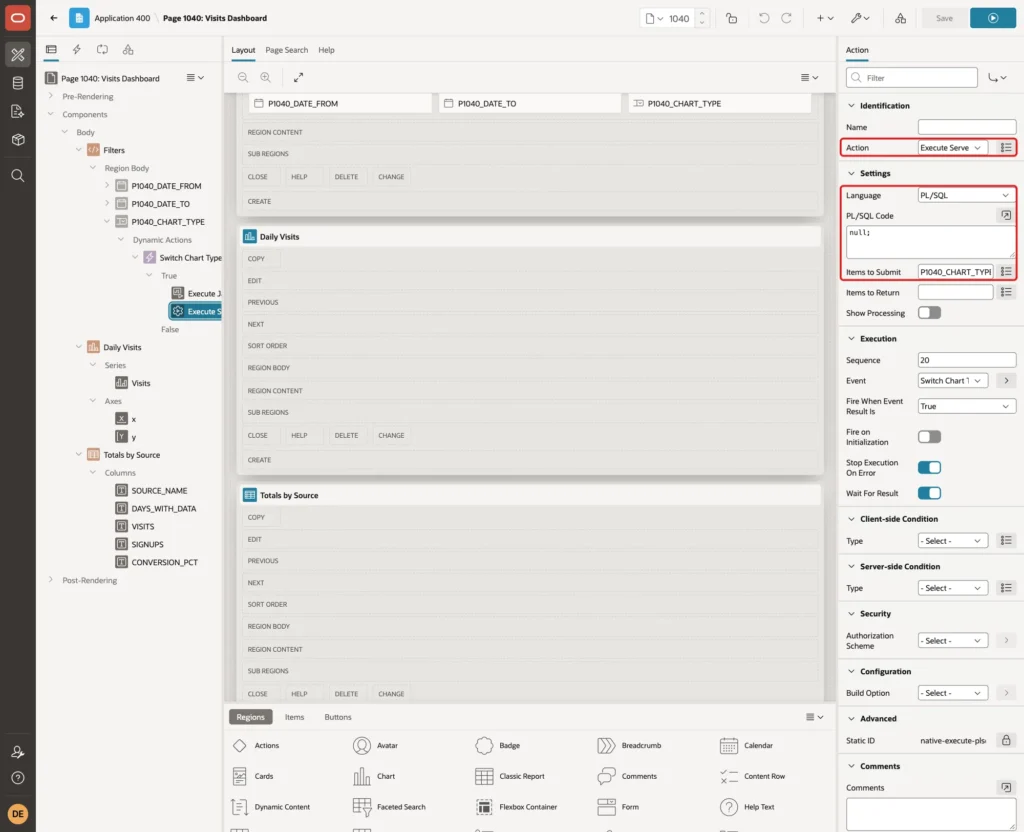Image resolution: width=1024 pixels, height=832 pixels.
Task: Expand the Pre-Rendering tree node
Action: [x=50, y=96]
